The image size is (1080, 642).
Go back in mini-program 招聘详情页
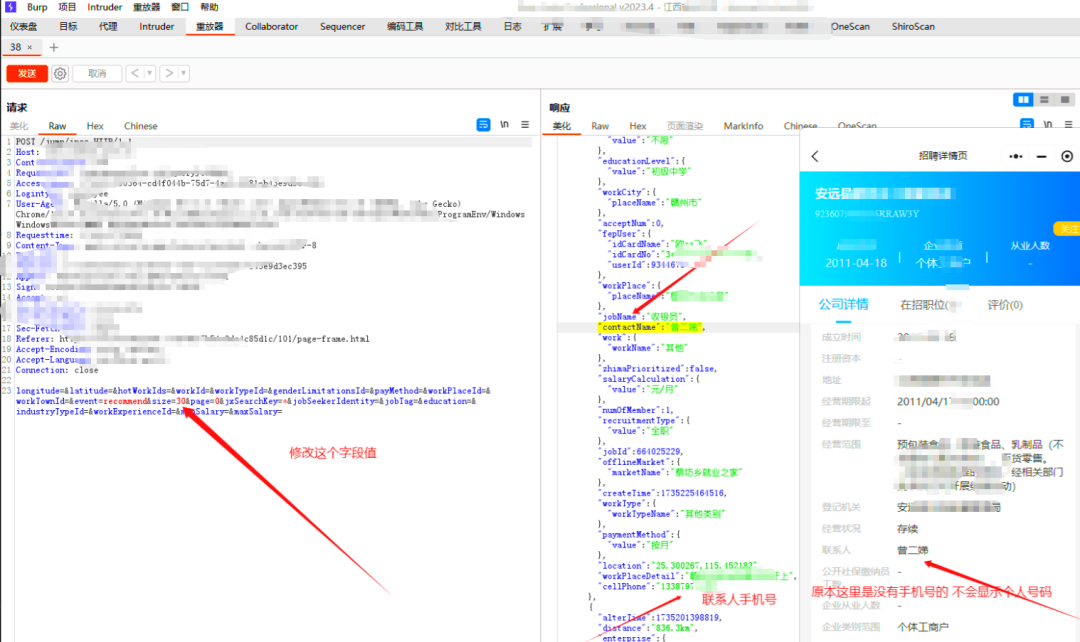(x=815, y=156)
